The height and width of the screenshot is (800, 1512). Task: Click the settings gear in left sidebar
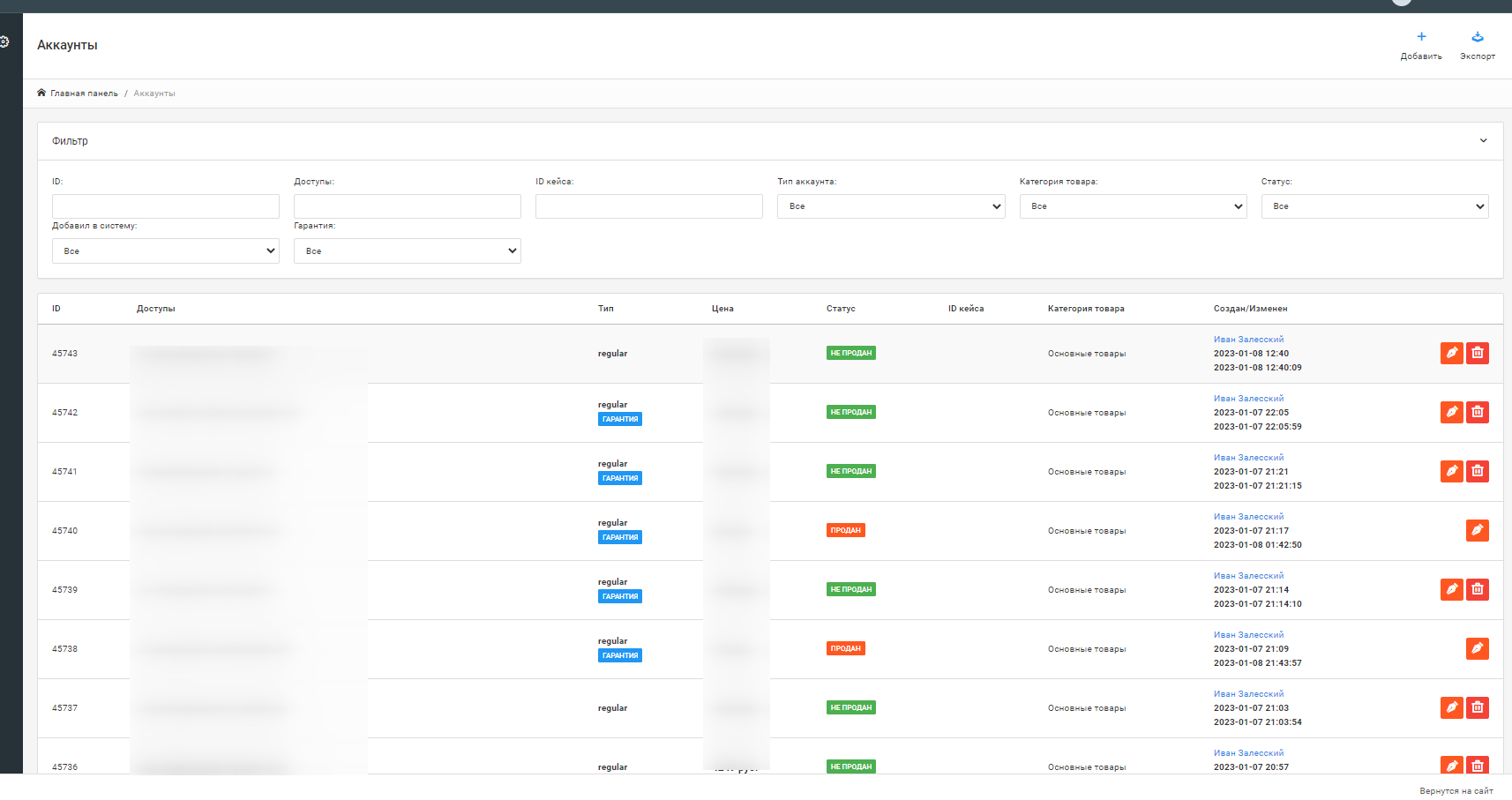pos(4,41)
